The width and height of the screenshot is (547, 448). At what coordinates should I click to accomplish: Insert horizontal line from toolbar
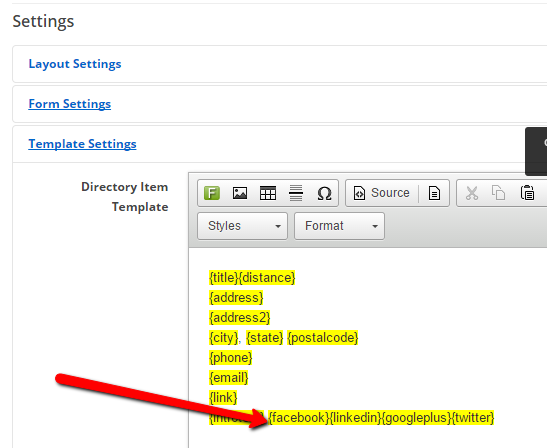pos(296,193)
